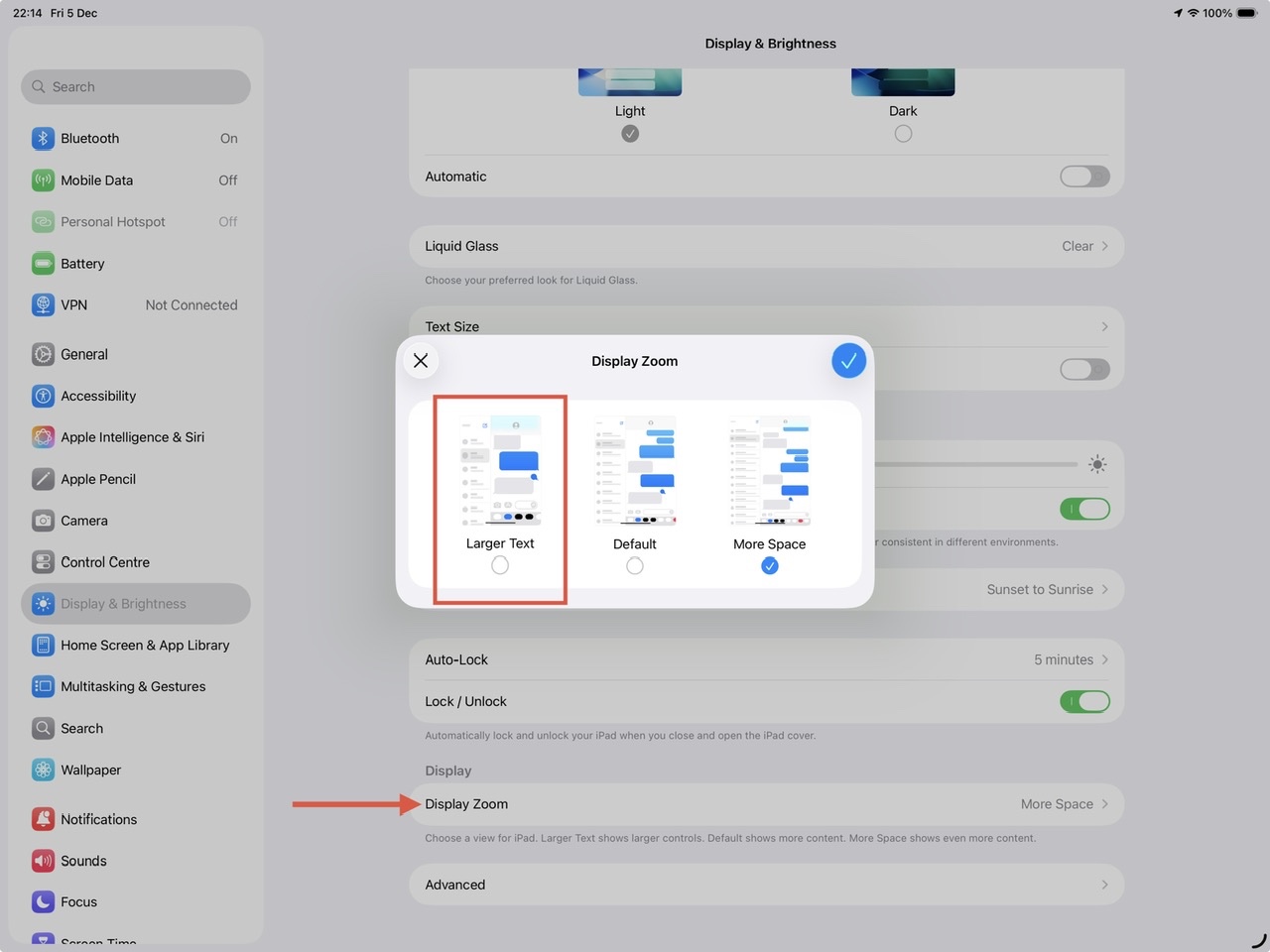Toggle the Lock / Unlock switch
This screenshot has width=1270, height=952.
tap(1084, 701)
